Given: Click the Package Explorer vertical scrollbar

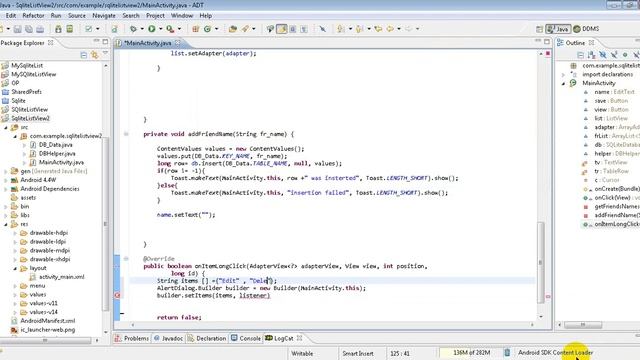Looking at the screenshot, I should [x=106, y=223].
